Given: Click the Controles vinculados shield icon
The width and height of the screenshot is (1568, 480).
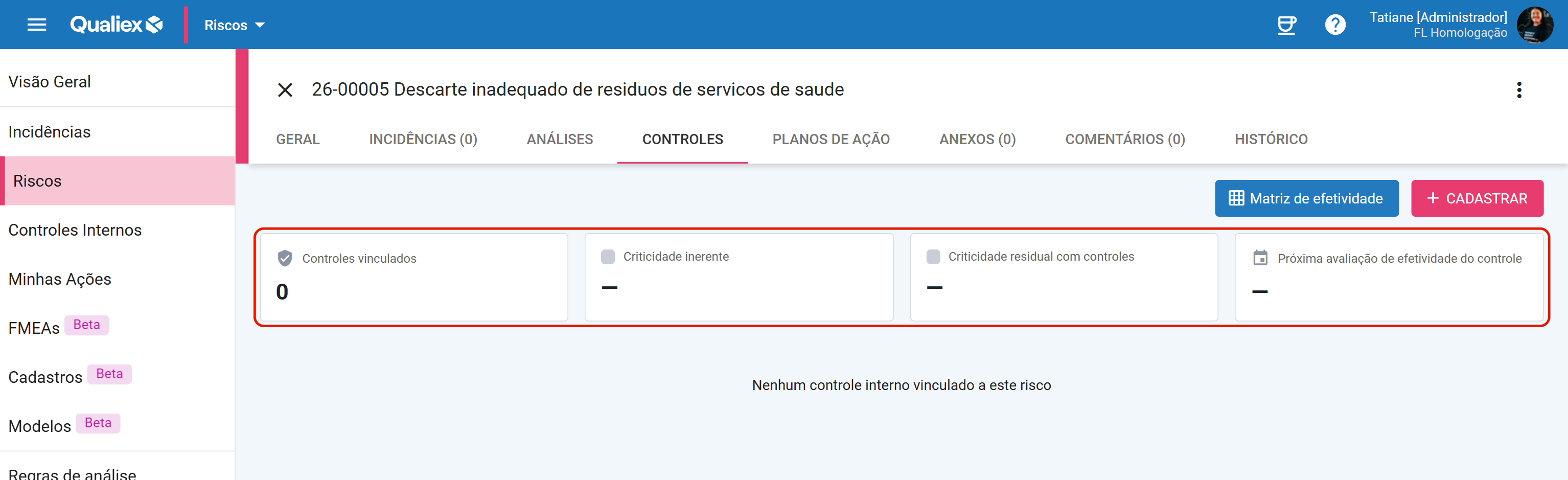Looking at the screenshot, I should (285, 258).
